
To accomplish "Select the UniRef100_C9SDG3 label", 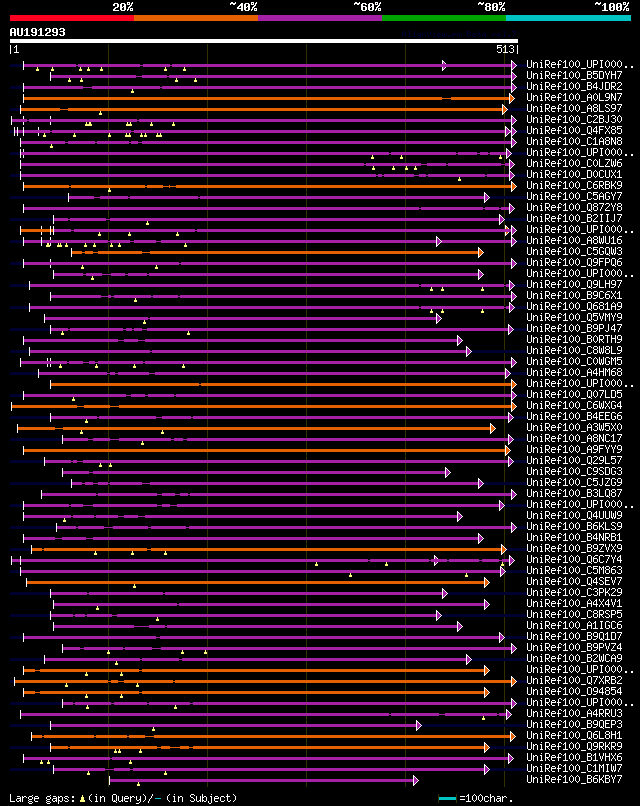I will pyautogui.click(x=574, y=471).
